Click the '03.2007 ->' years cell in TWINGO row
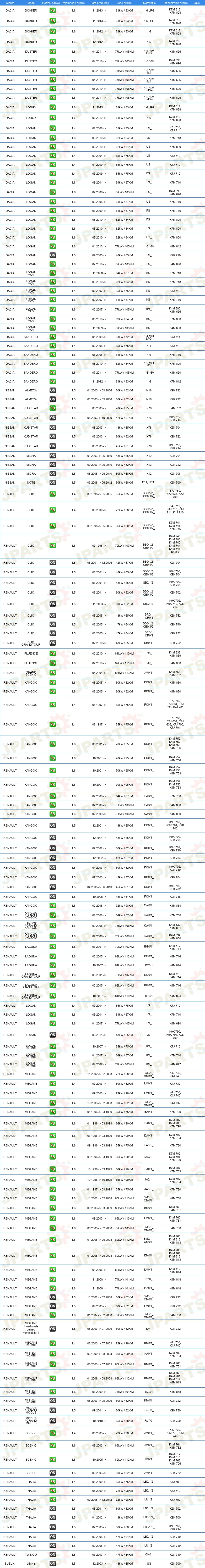This screenshot has width=205, height=1568. pyautogui.click(x=98, y=1554)
